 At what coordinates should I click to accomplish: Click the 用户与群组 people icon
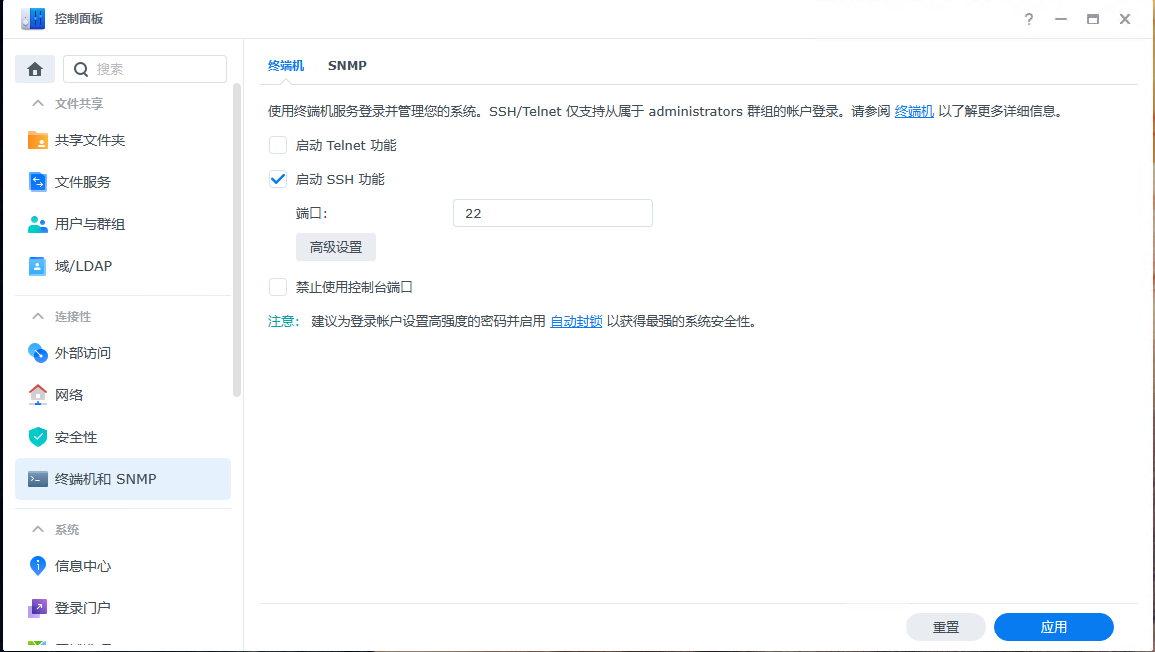[x=38, y=224]
